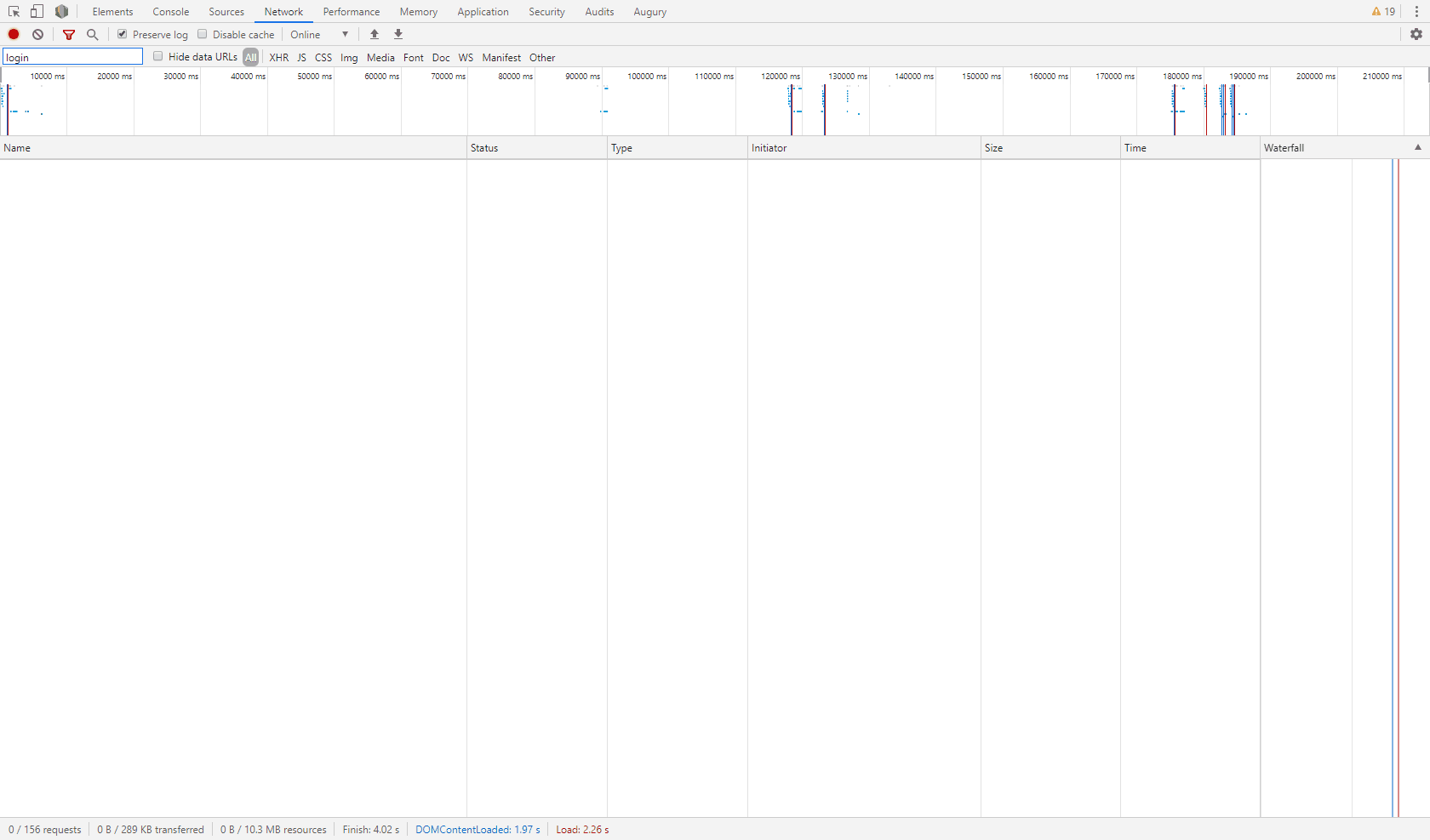Image resolution: width=1430 pixels, height=840 pixels.
Task: Click the login filter input field
Action: coord(72,56)
